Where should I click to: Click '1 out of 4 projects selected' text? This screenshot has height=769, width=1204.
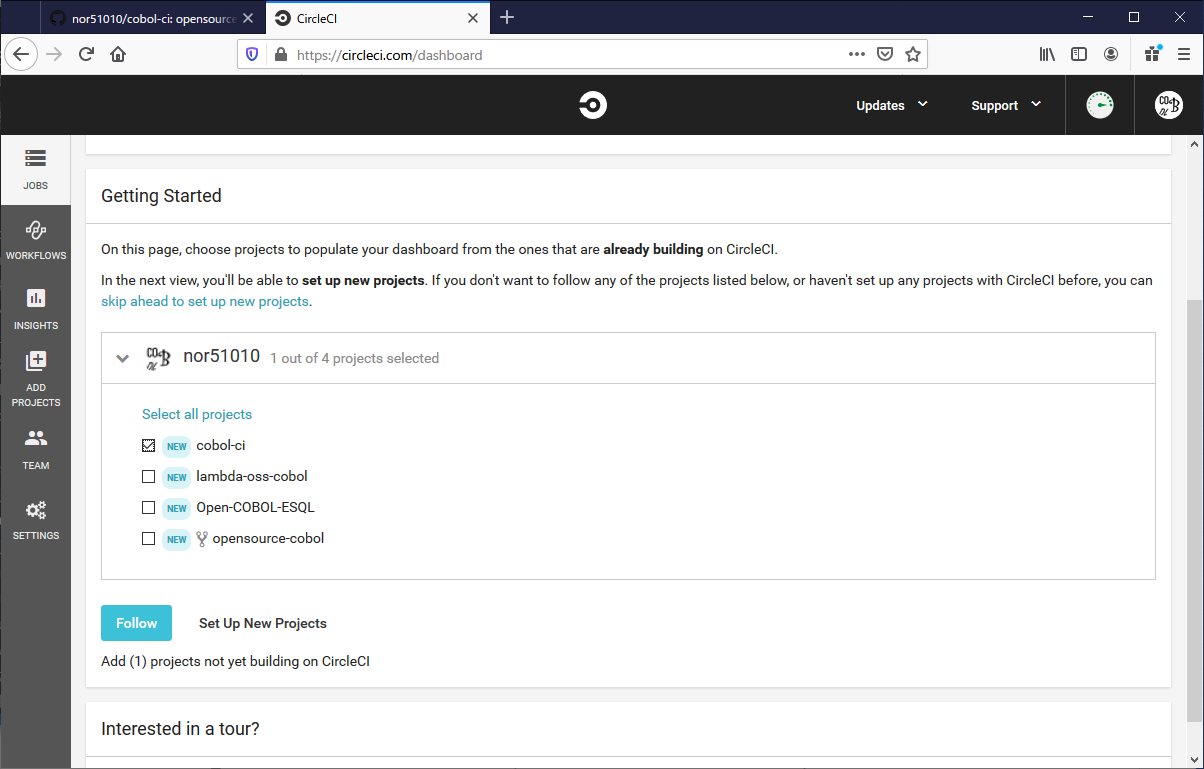pos(354,358)
